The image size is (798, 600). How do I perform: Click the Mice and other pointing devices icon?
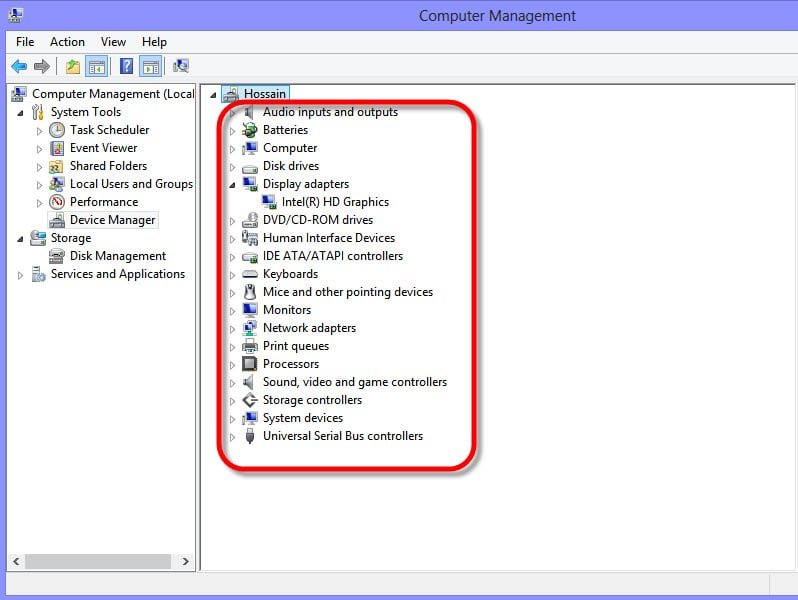coord(250,292)
